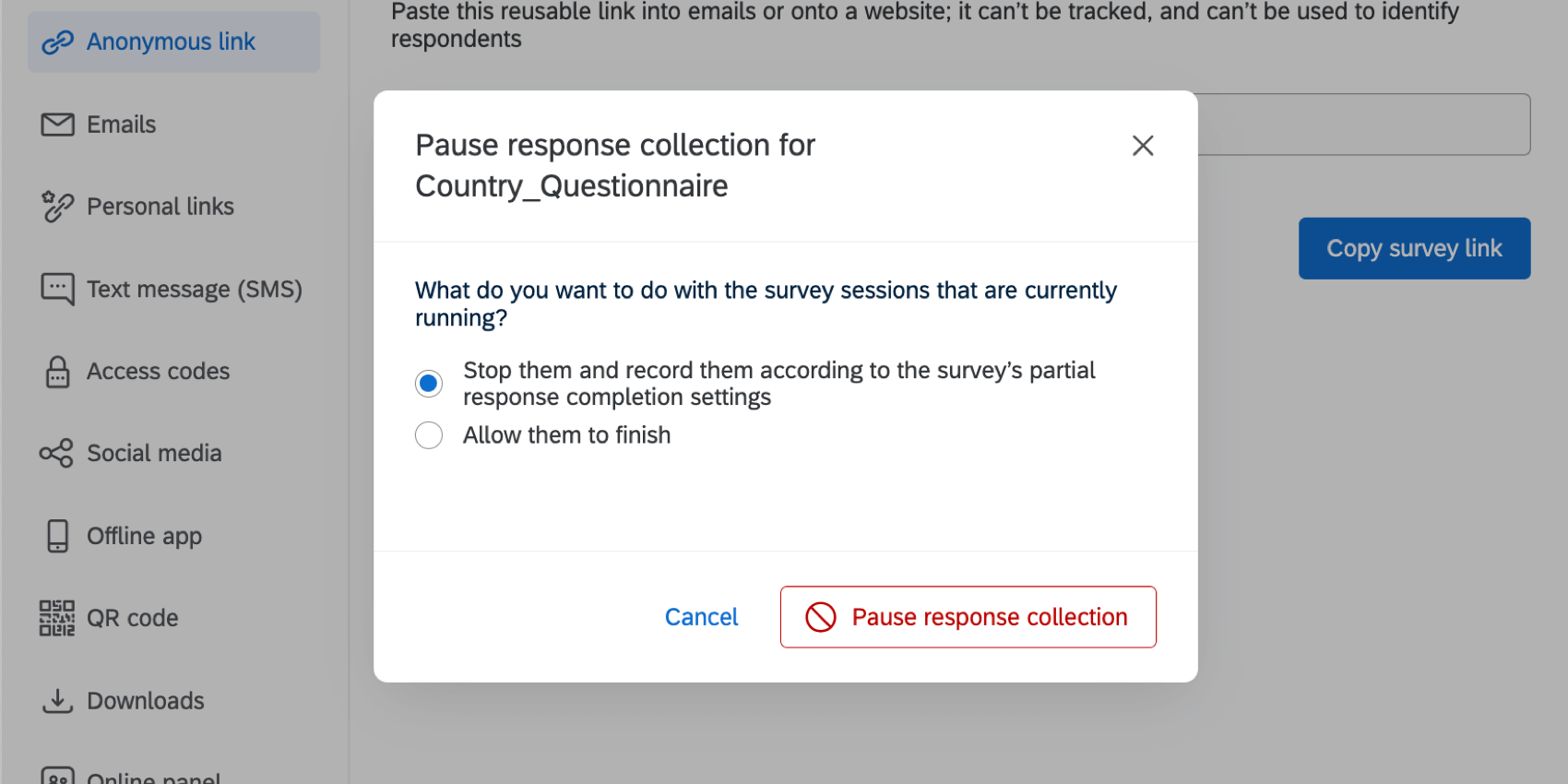The width and height of the screenshot is (1568, 784).
Task: Click the dialog title Pause response collection
Action: 614,145
